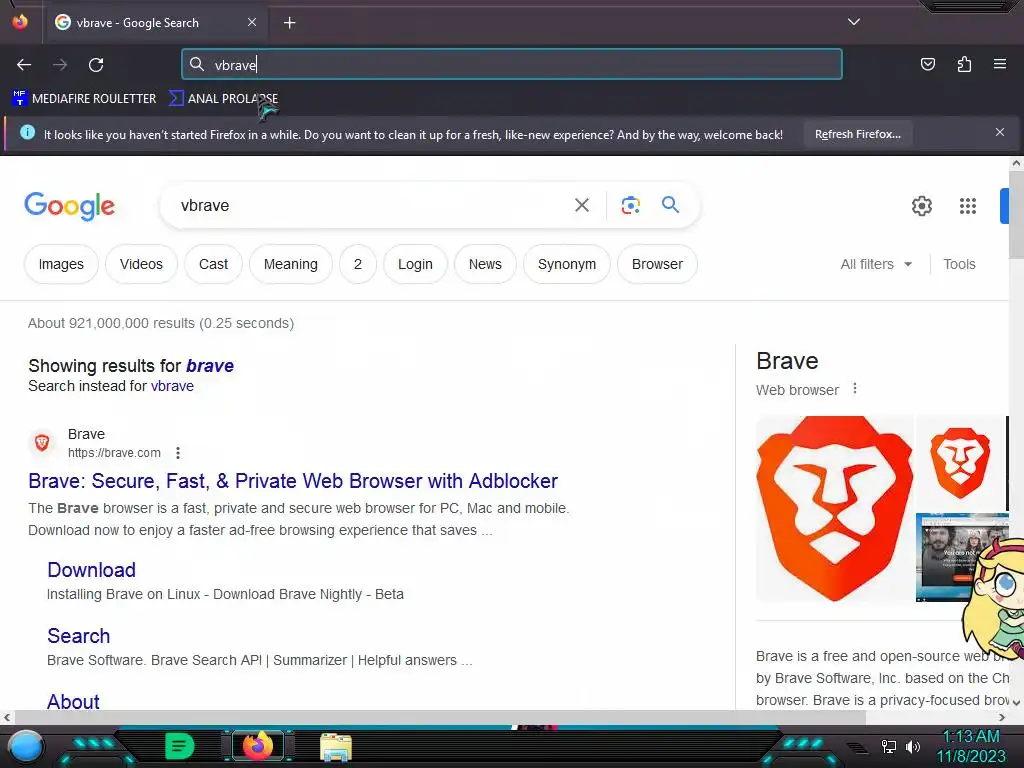The width and height of the screenshot is (1024, 768).
Task: Click the blue magnifier search button
Action: 671,205
